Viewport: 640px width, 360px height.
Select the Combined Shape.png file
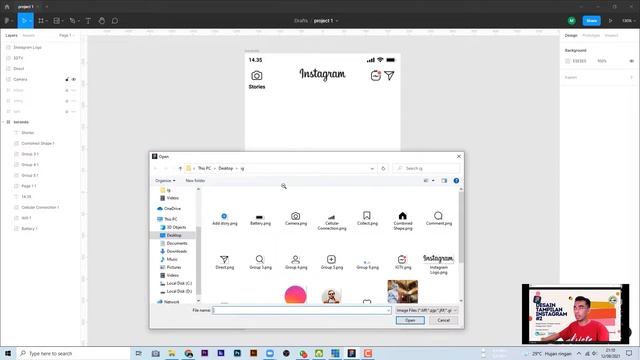pos(403,221)
